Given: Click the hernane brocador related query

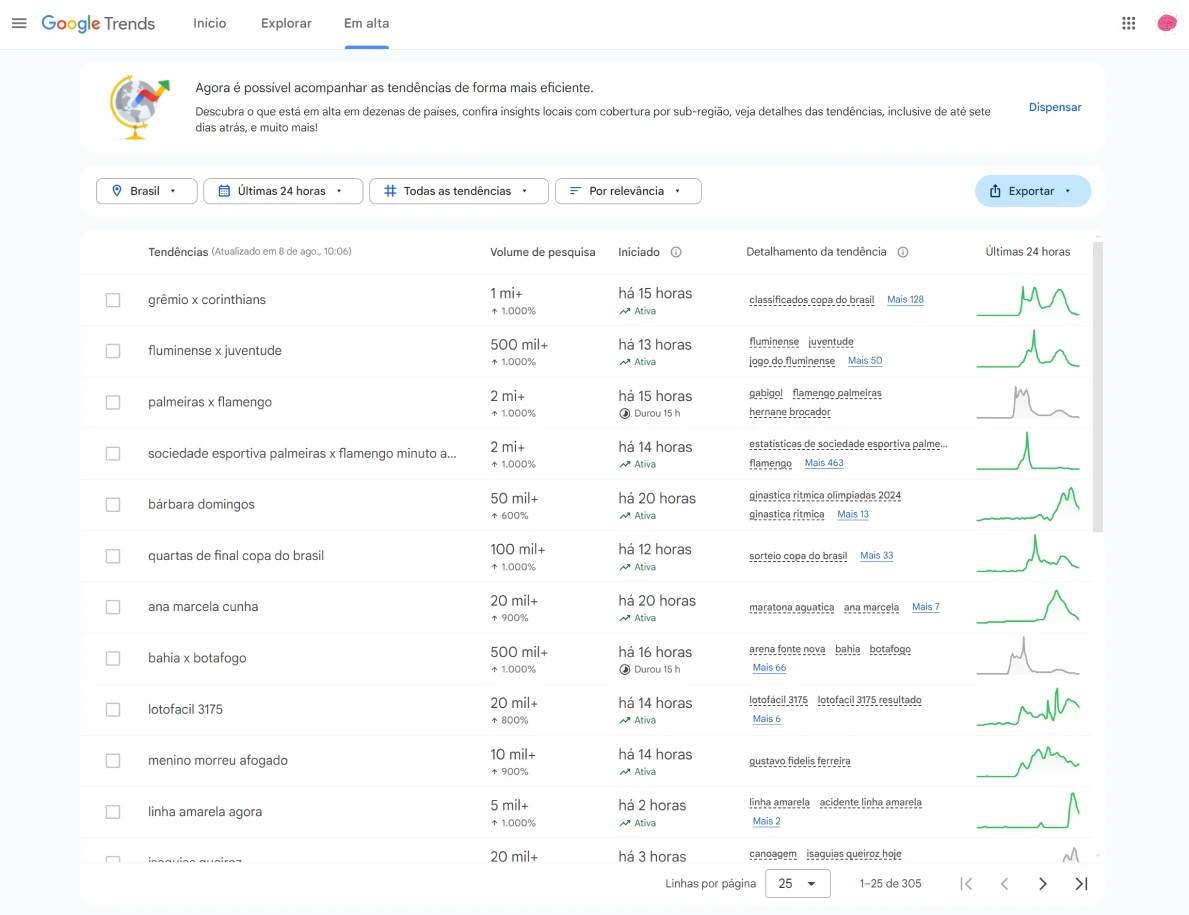Looking at the screenshot, I should click(789, 412).
